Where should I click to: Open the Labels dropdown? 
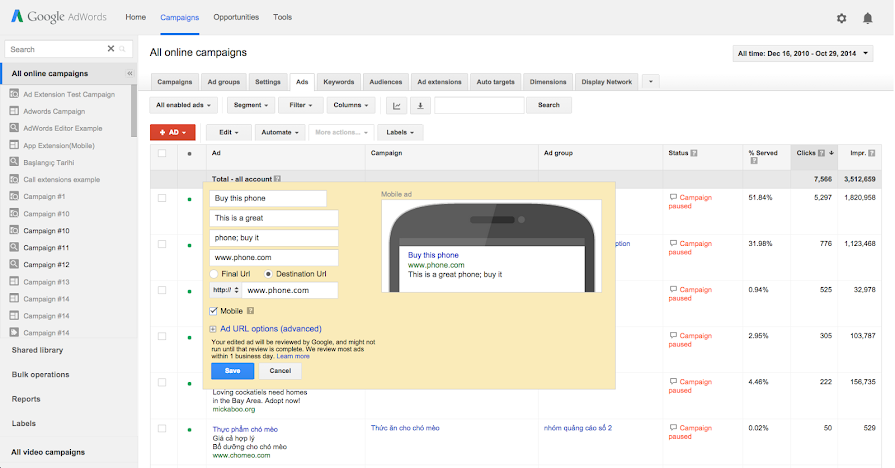400,132
